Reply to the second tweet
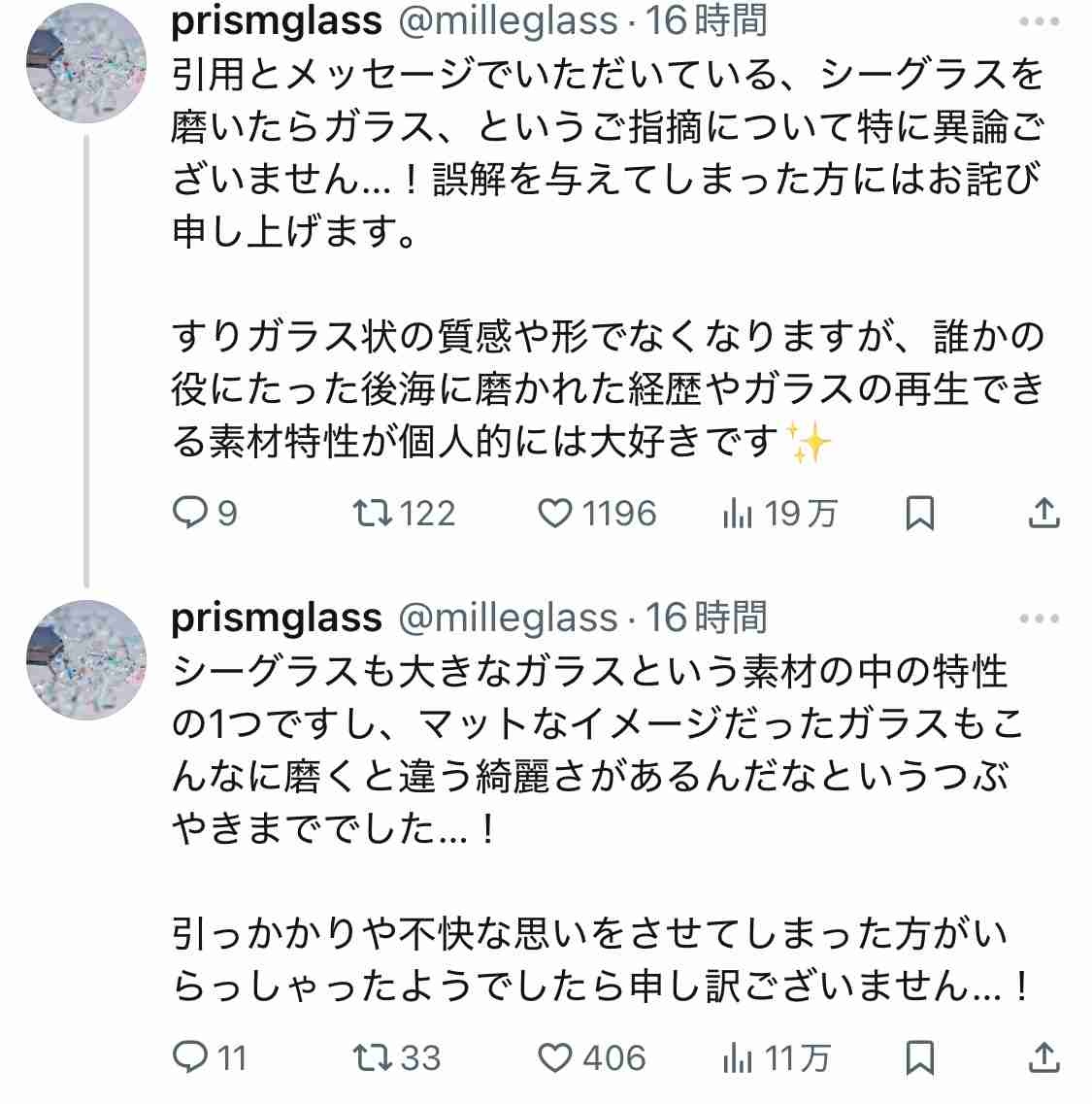The width and height of the screenshot is (1092, 1104). coord(190,1057)
